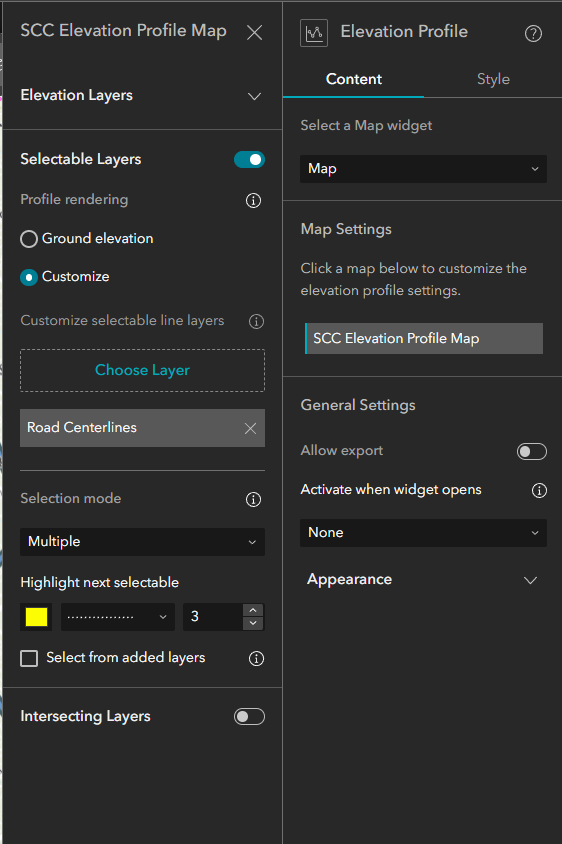The width and height of the screenshot is (562, 844).
Task: Switch to the Content tab
Action: click(354, 79)
